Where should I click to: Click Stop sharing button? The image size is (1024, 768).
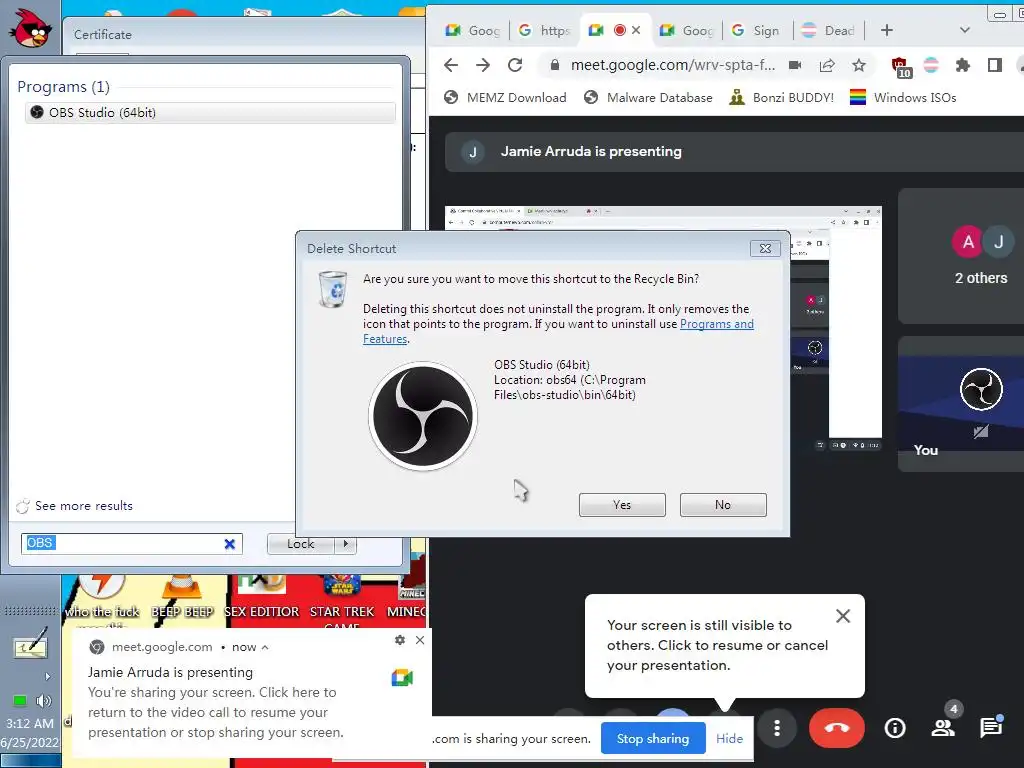[x=652, y=739]
